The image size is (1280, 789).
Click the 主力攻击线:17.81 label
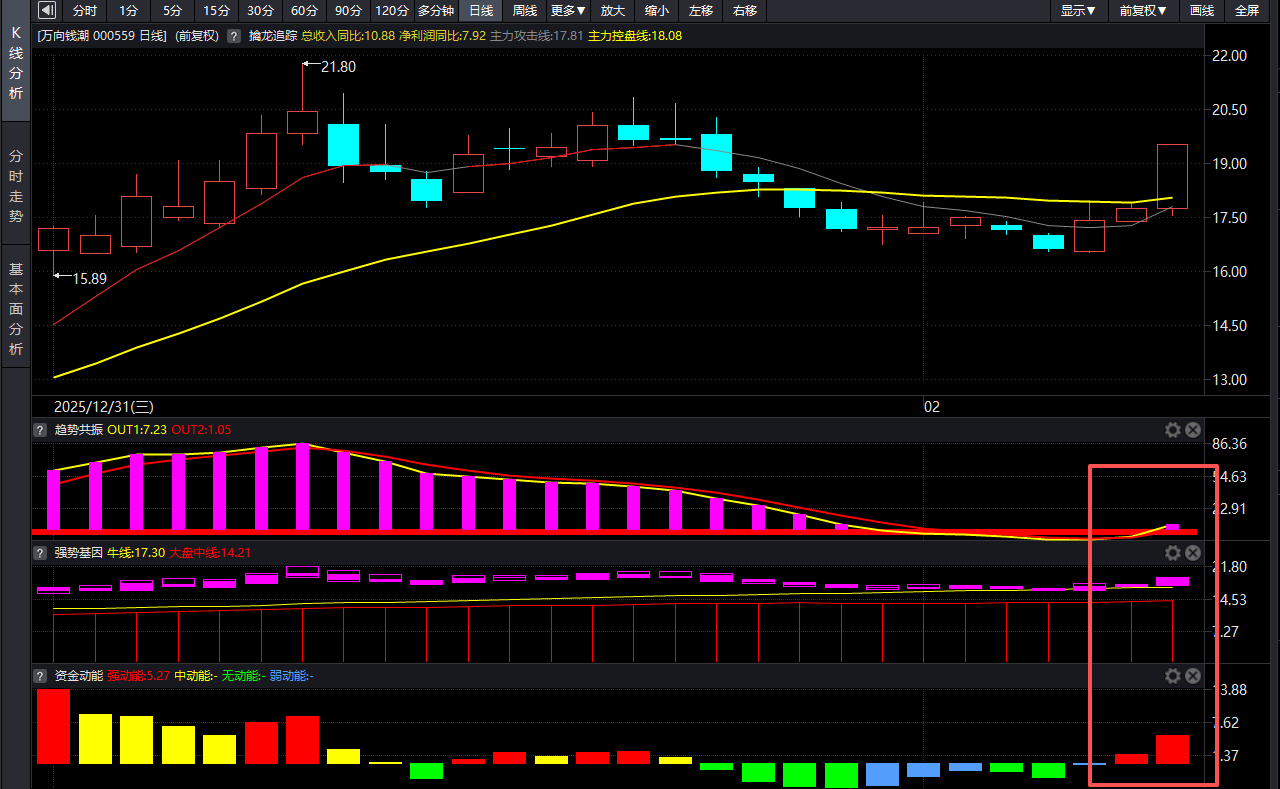[536, 36]
